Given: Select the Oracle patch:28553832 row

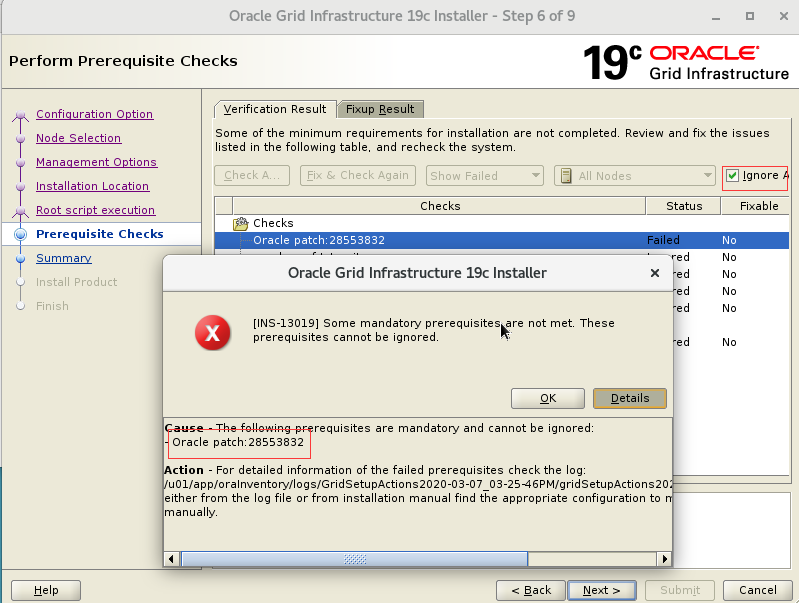Looking at the screenshot, I should tap(501, 240).
